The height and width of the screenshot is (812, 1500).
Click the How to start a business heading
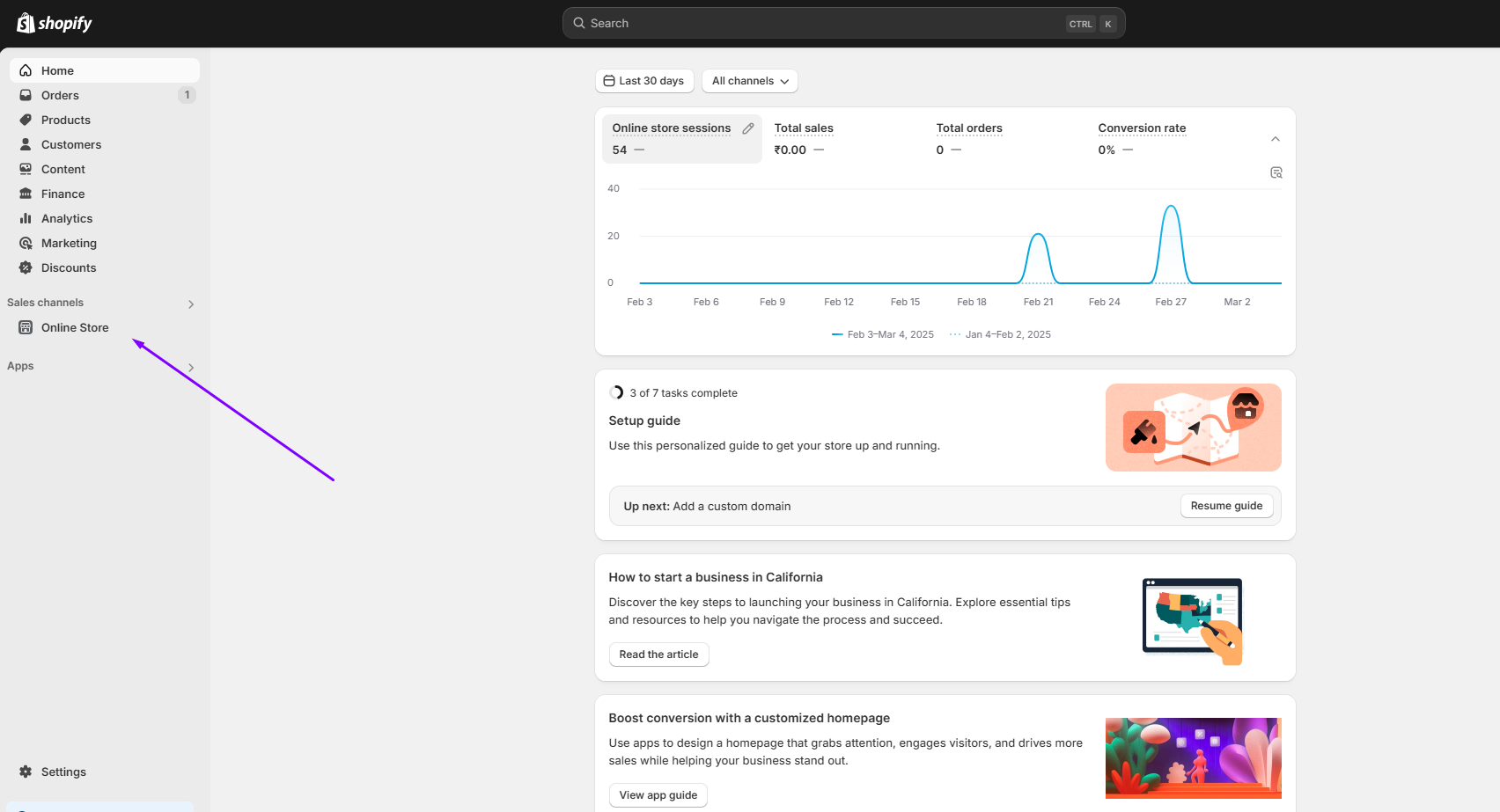[x=716, y=577]
